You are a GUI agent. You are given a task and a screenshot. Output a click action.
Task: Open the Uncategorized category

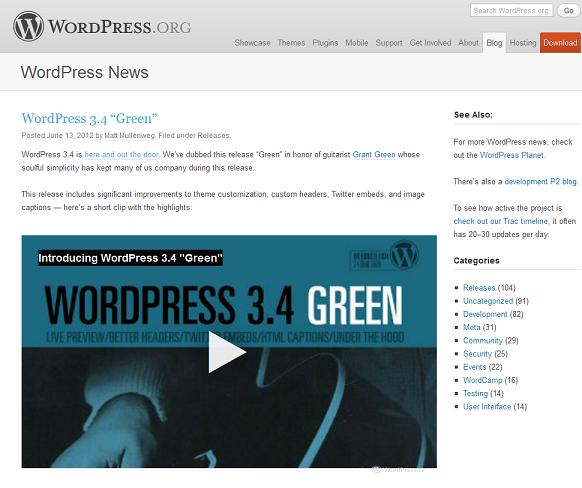(488, 301)
